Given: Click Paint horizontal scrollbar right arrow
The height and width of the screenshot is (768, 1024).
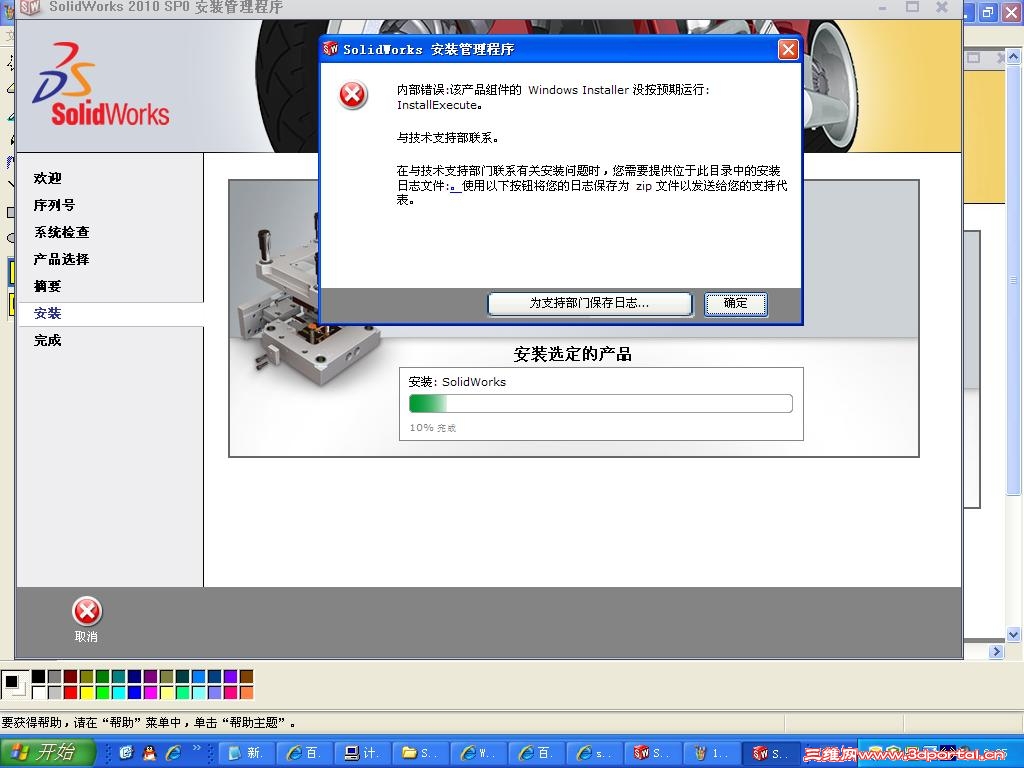Looking at the screenshot, I should 996,651.
